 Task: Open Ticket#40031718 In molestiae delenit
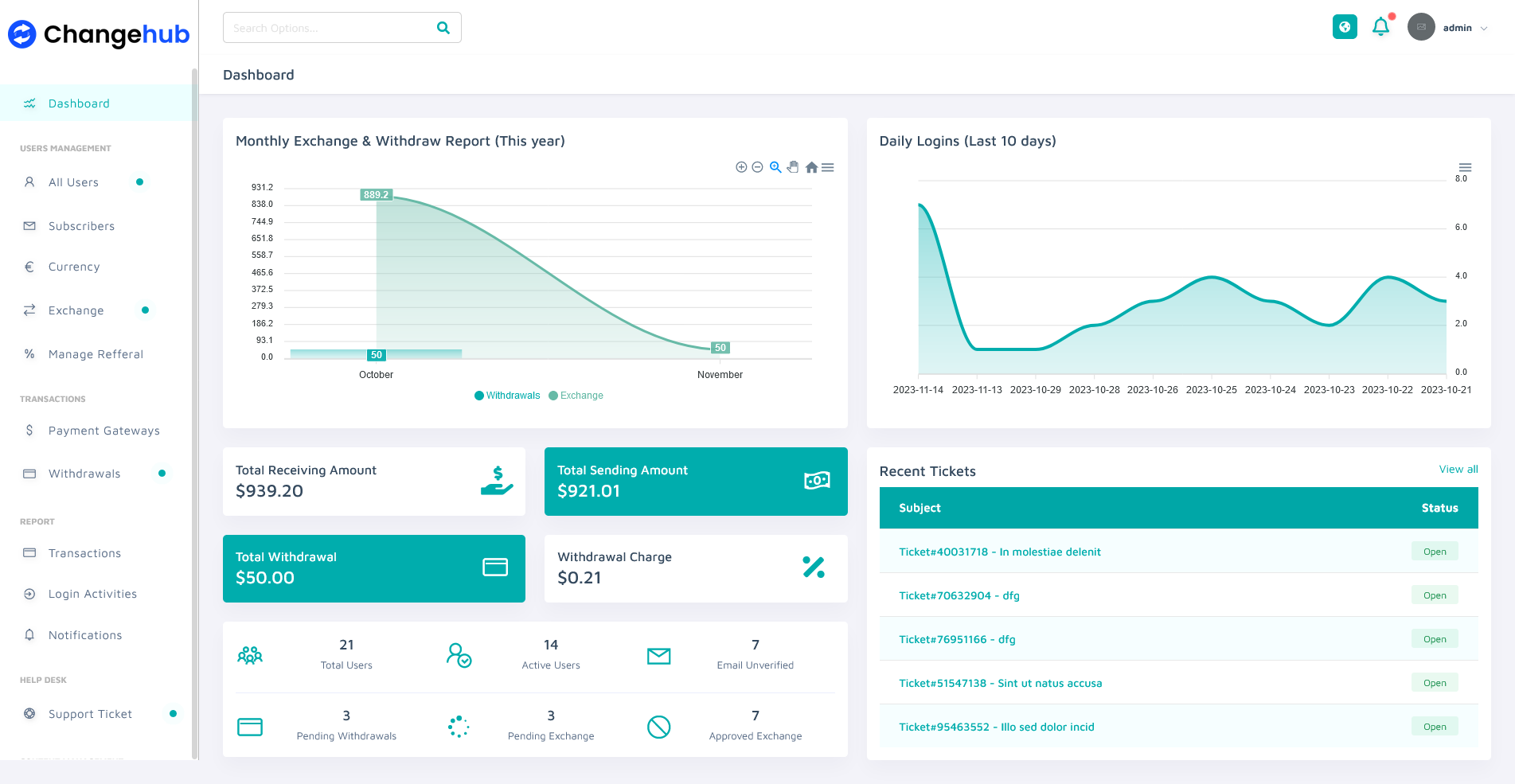click(999, 552)
